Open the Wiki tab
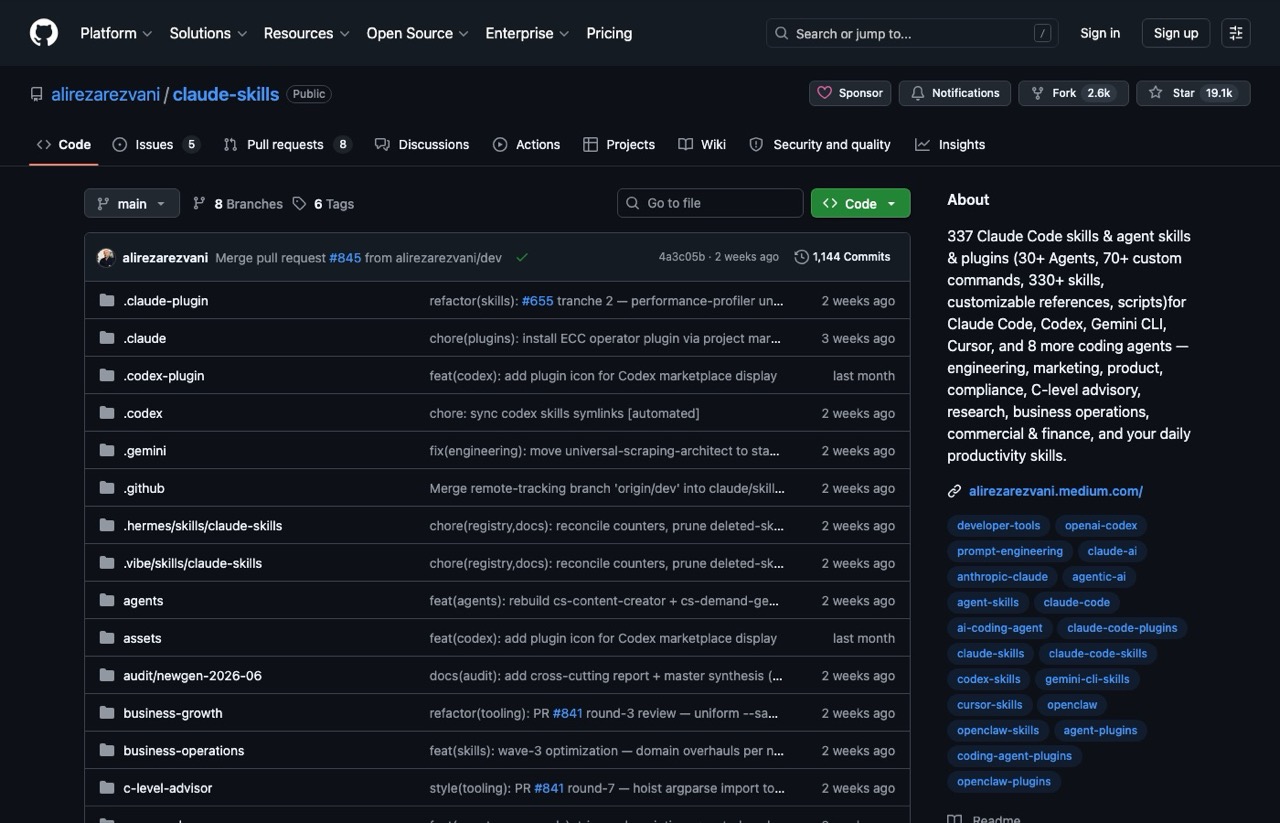Image resolution: width=1280 pixels, height=823 pixels. click(x=702, y=144)
